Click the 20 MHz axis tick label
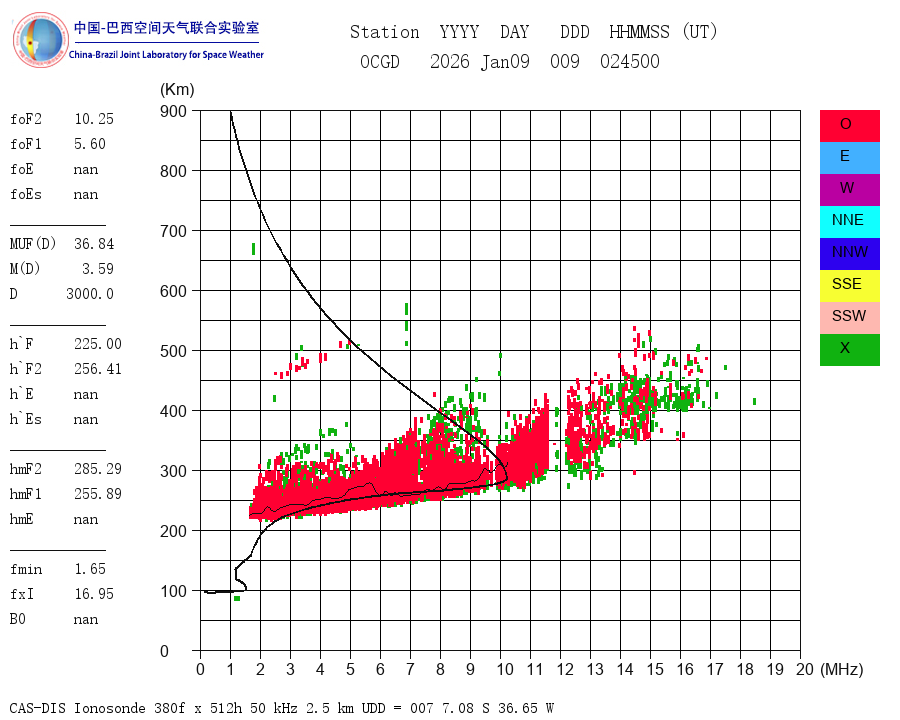900x720 pixels. tap(805, 669)
